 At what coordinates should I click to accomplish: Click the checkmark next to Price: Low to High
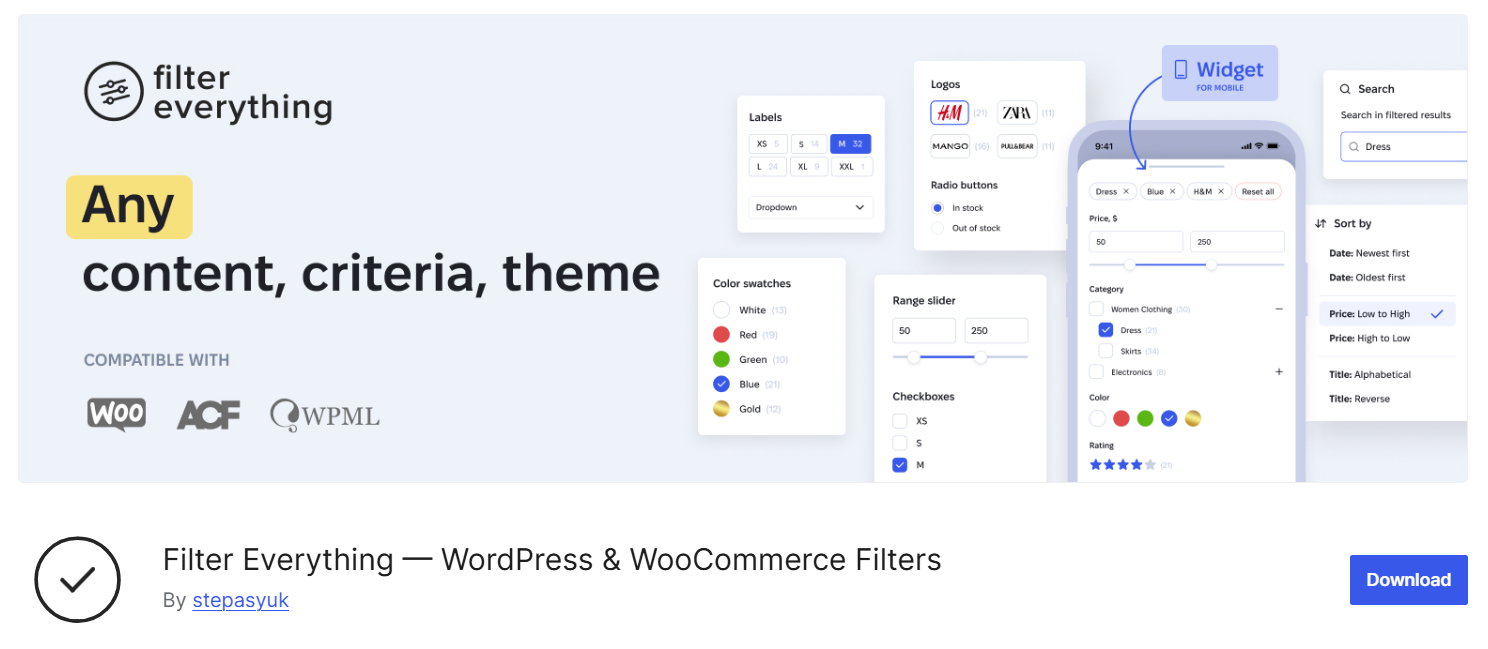click(1437, 314)
